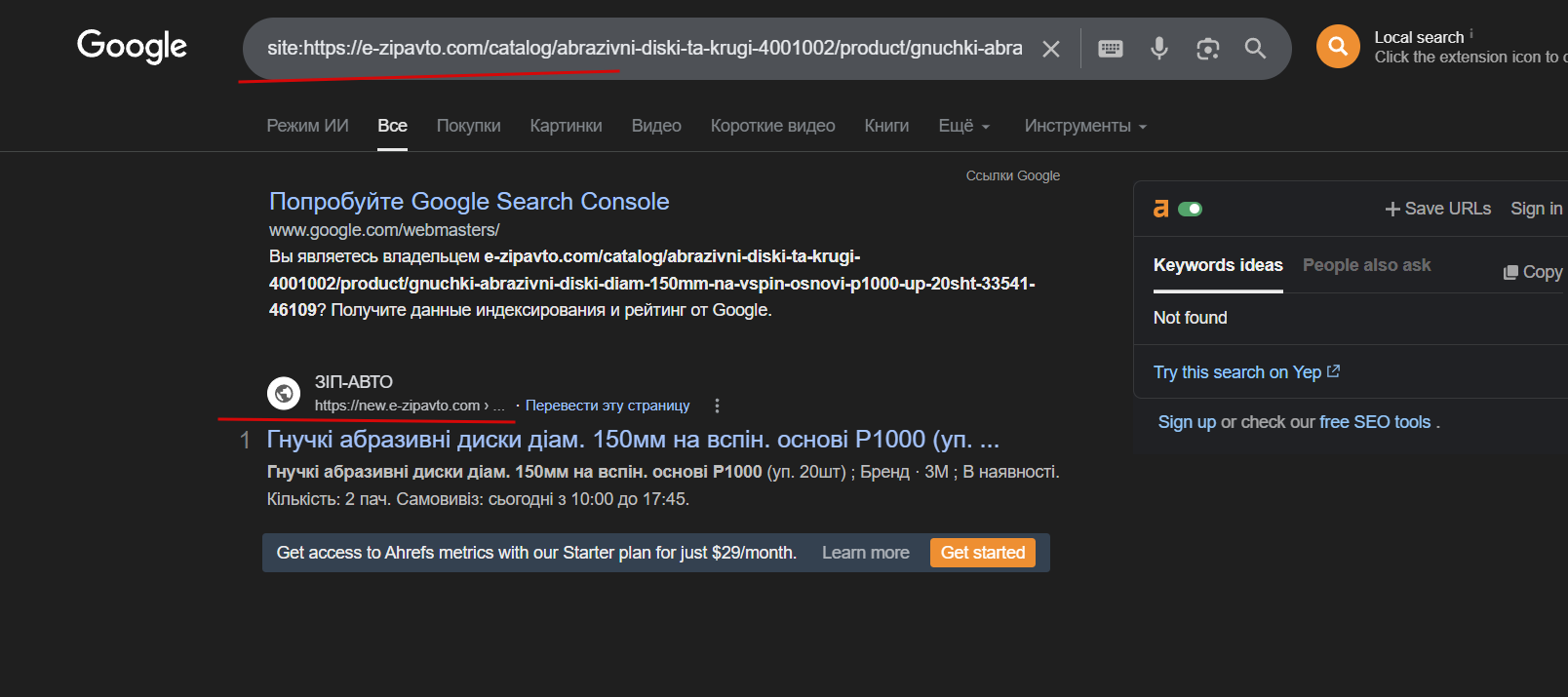Viewport: 1568px width, 697px height.
Task: Click the ЗІП-АВТО site name
Action: [353, 382]
